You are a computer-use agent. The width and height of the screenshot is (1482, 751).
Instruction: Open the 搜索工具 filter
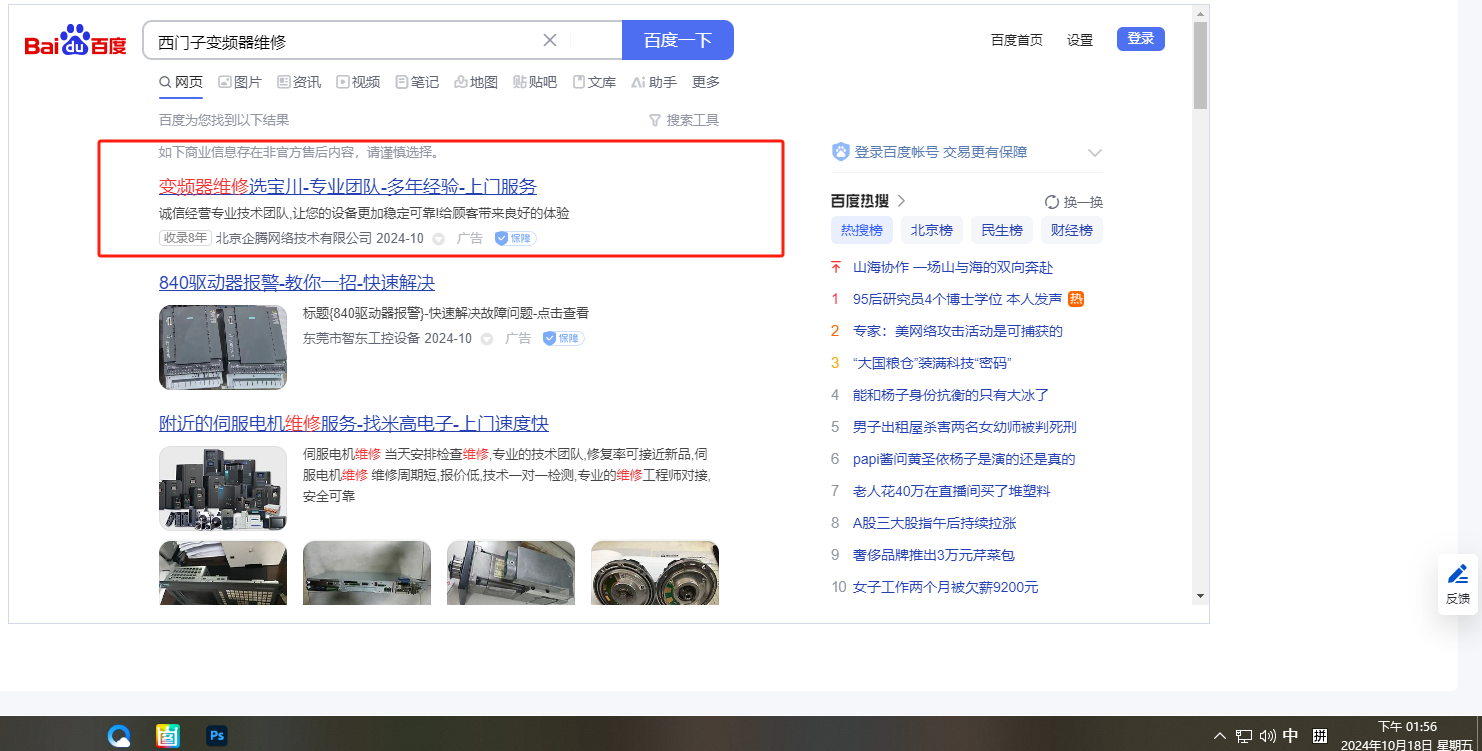(x=684, y=120)
